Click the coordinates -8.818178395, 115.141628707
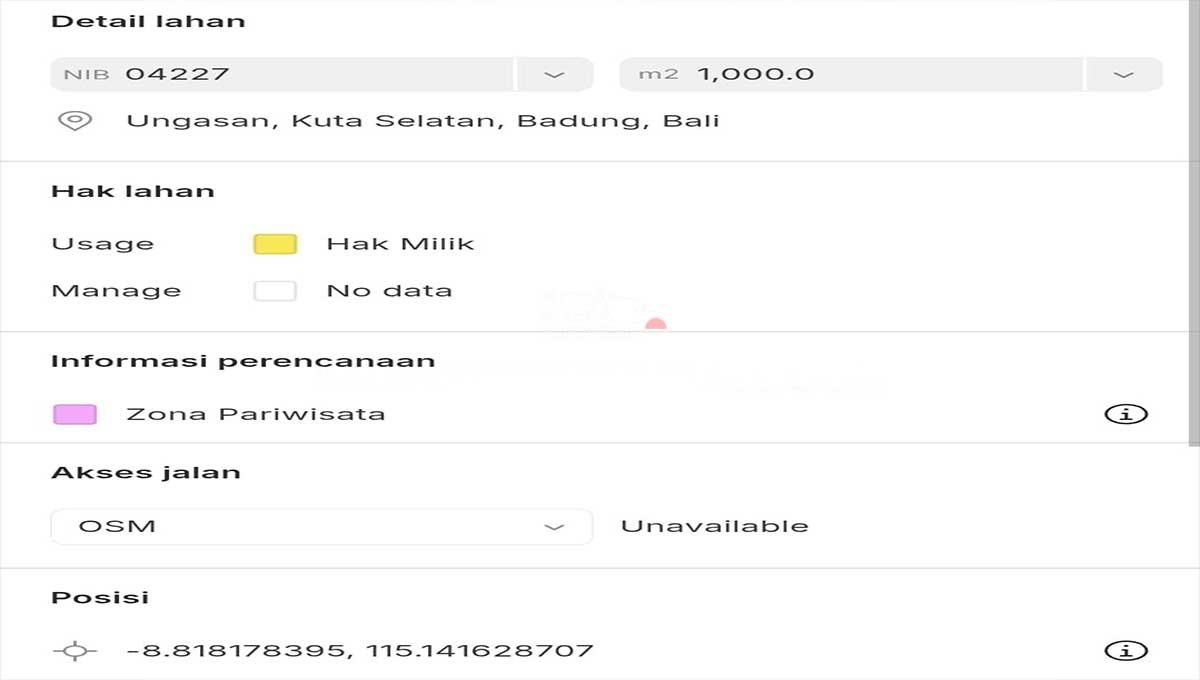Image resolution: width=1200 pixels, height=680 pixels. pyautogui.click(x=360, y=651)
